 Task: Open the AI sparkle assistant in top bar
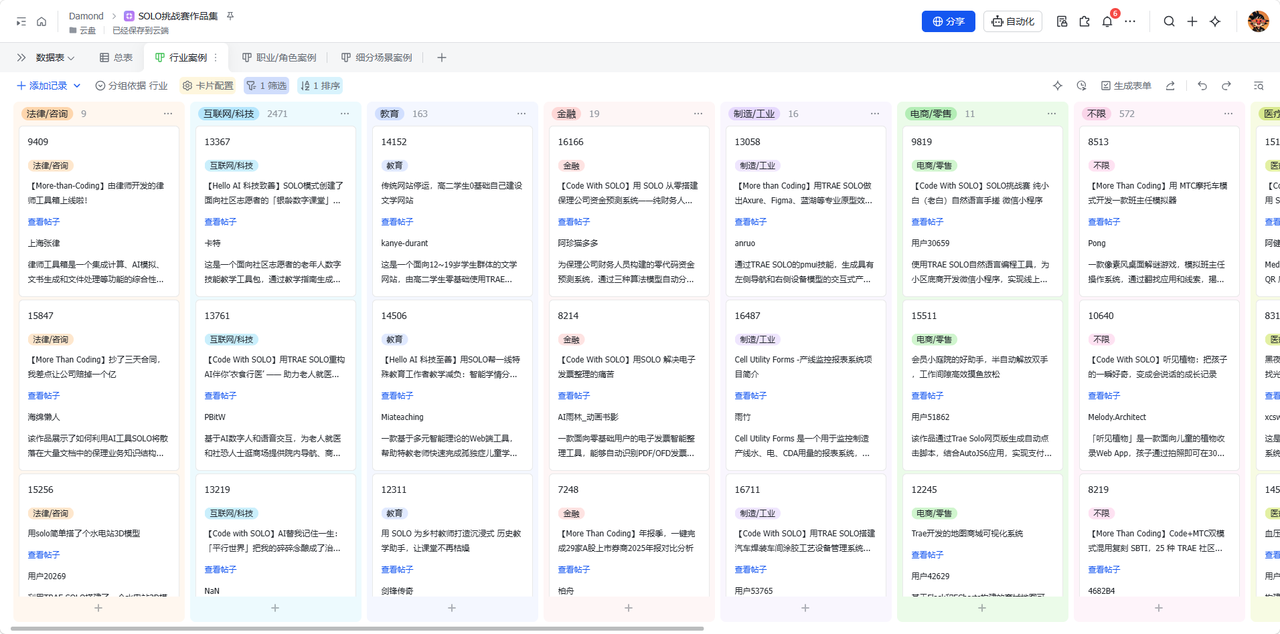pyautogui.click(x=1215, y=21)
